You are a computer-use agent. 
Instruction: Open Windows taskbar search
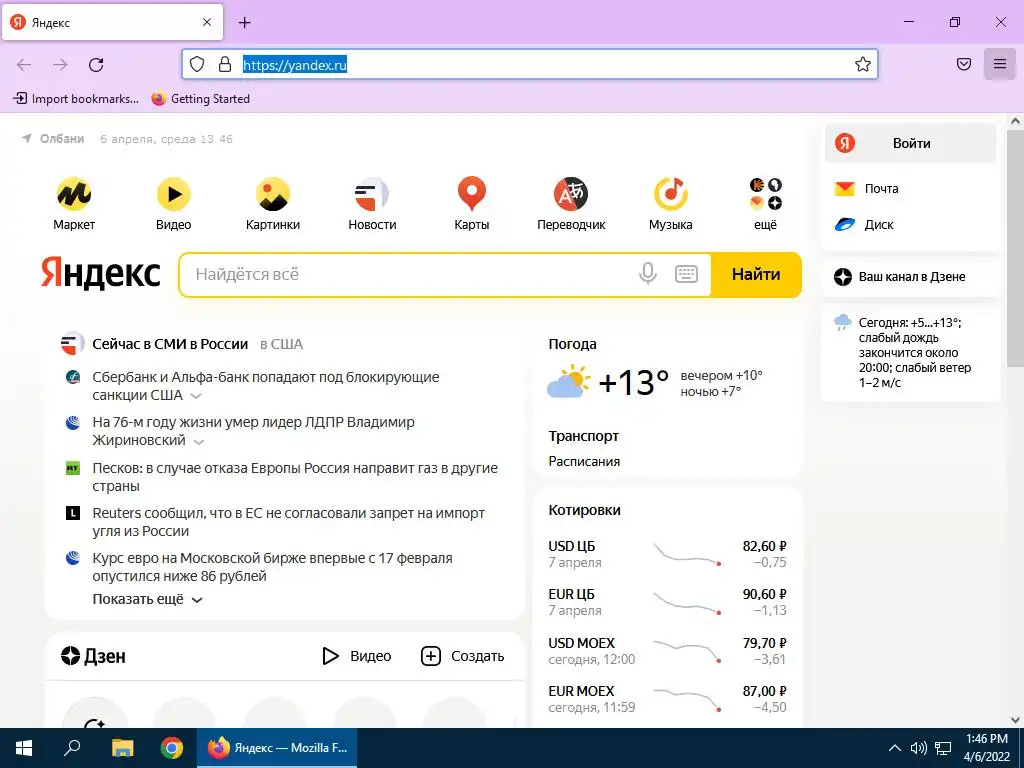pos(72,748)
